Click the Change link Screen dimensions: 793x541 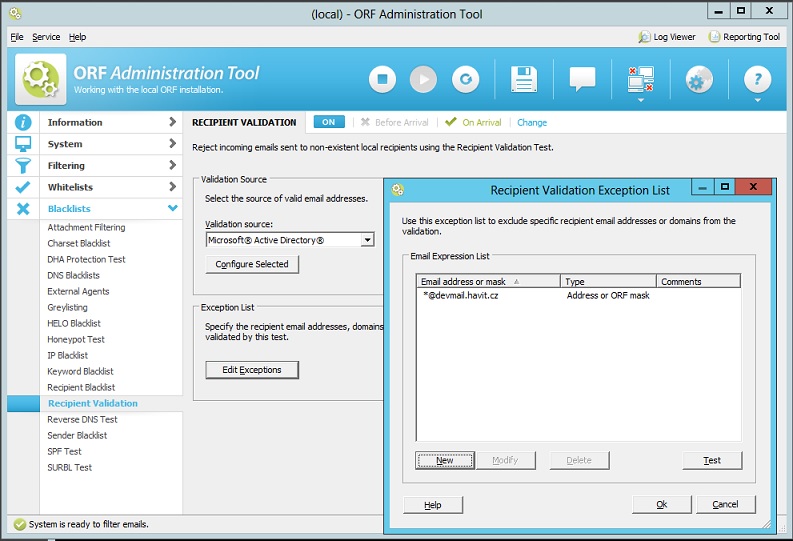click(532, 123)
